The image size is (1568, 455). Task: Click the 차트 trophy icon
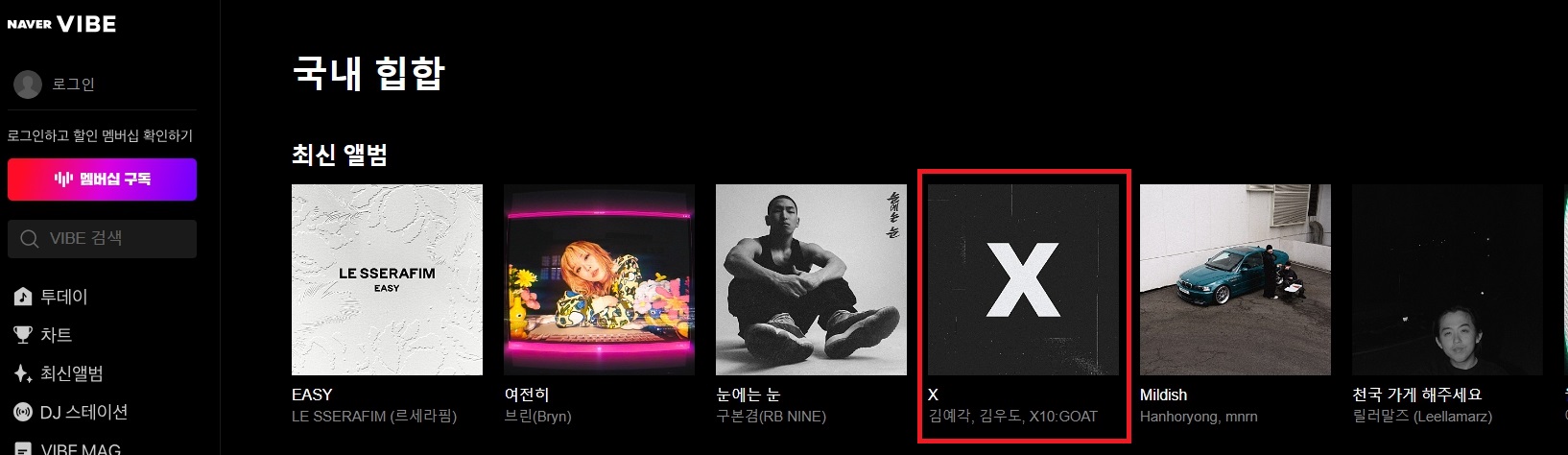(23, 335)
